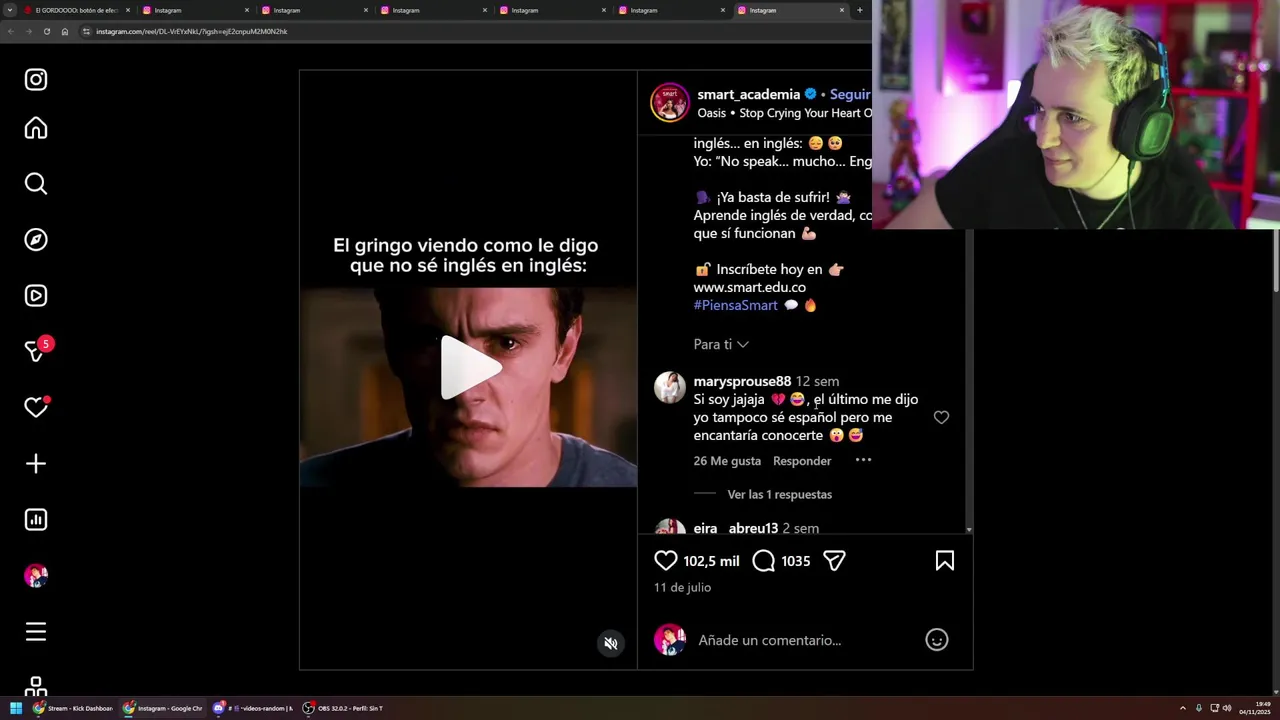This screenshot has height=720, width=1280.
Task: Open system tray volume icon
Action: pos(1226,708)
